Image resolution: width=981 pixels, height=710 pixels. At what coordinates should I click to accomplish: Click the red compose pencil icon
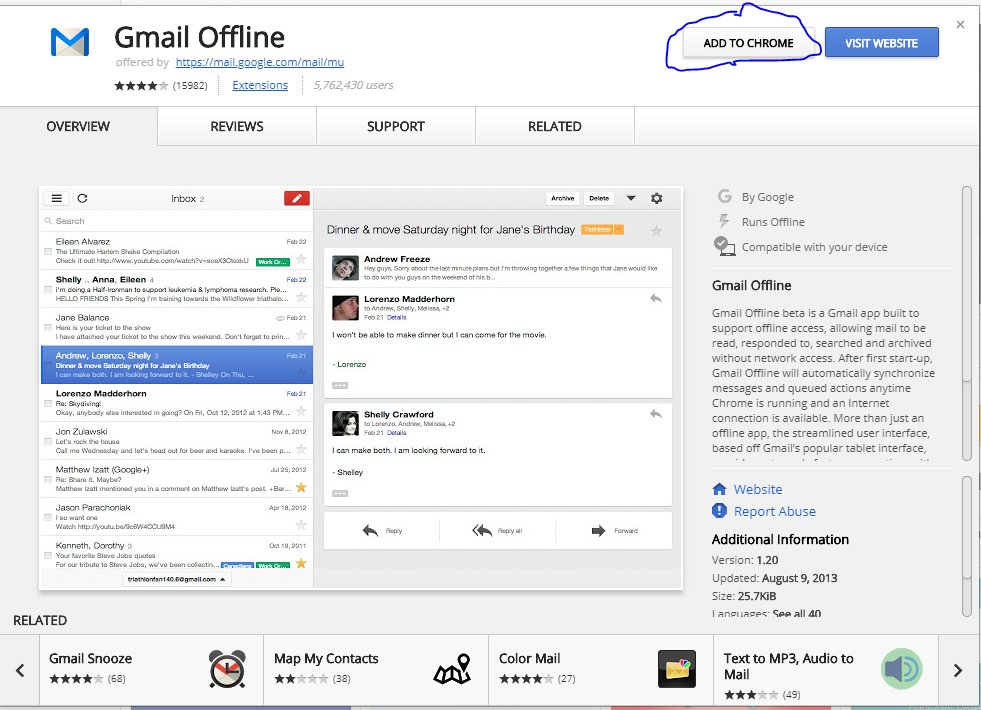(297, 198)
